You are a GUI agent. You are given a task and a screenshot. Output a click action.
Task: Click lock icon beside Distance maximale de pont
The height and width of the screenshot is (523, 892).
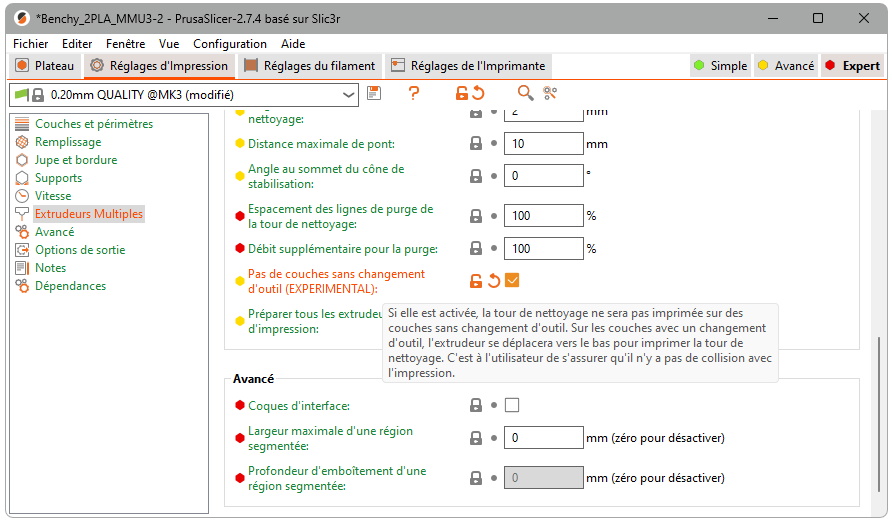477,143
